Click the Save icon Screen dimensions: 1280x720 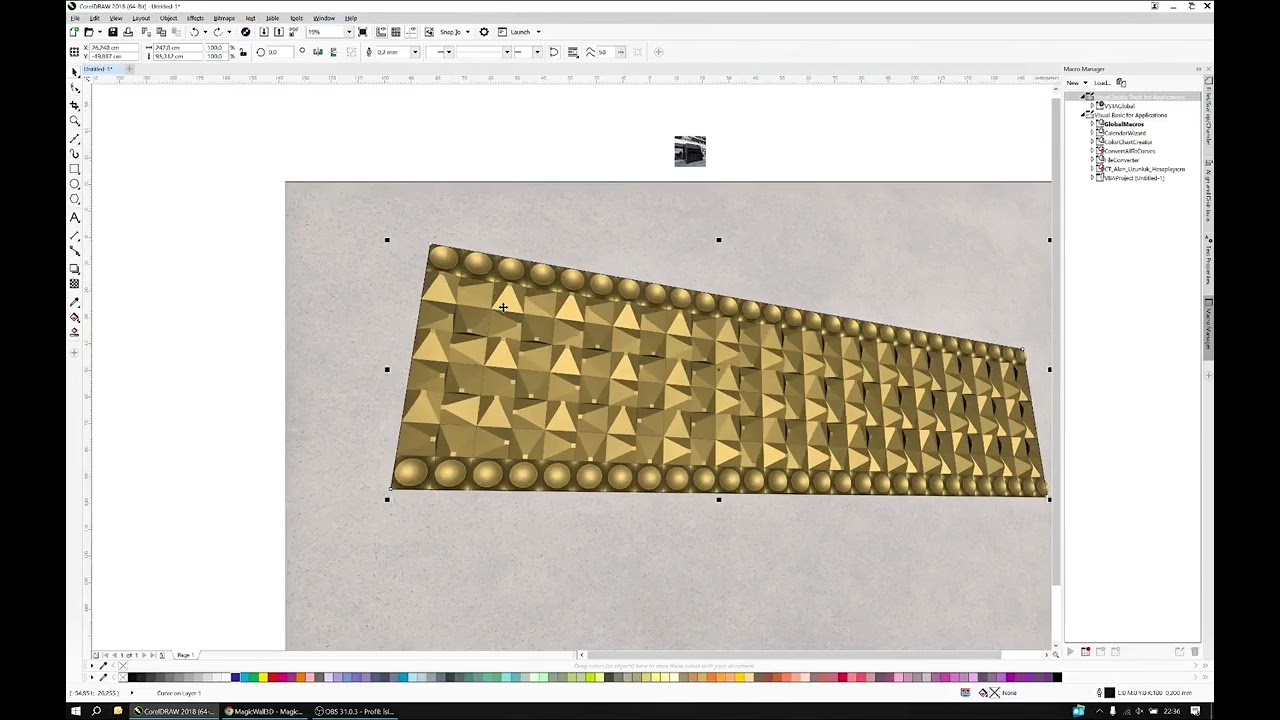(x=112, y=32)
